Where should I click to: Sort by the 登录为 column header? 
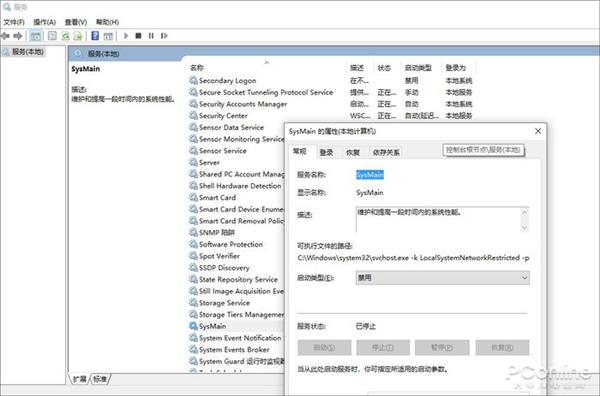tap(455, 68)
